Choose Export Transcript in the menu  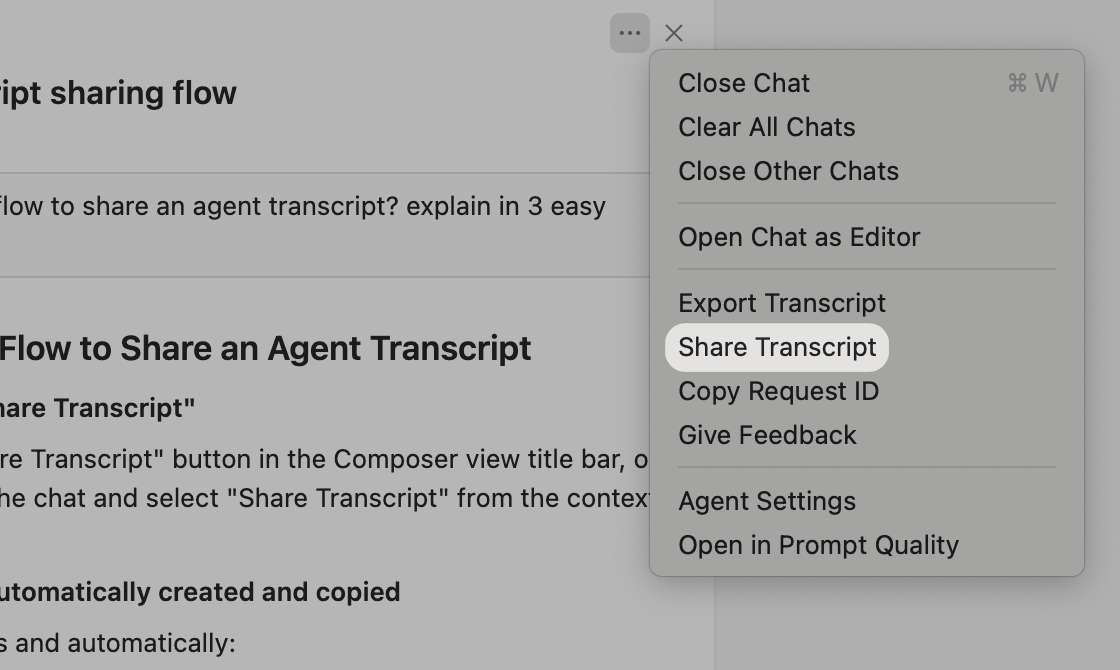coord(782,303)
